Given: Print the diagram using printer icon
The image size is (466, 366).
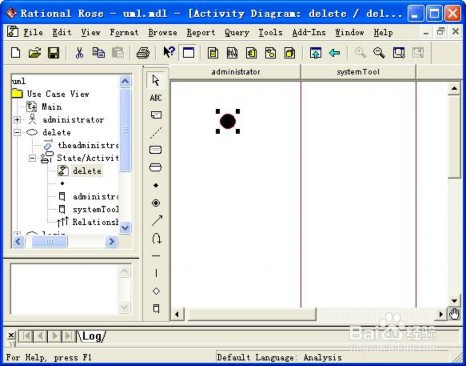Looking at the screenshot, I should pyautogui.click(x=143, y=53).
